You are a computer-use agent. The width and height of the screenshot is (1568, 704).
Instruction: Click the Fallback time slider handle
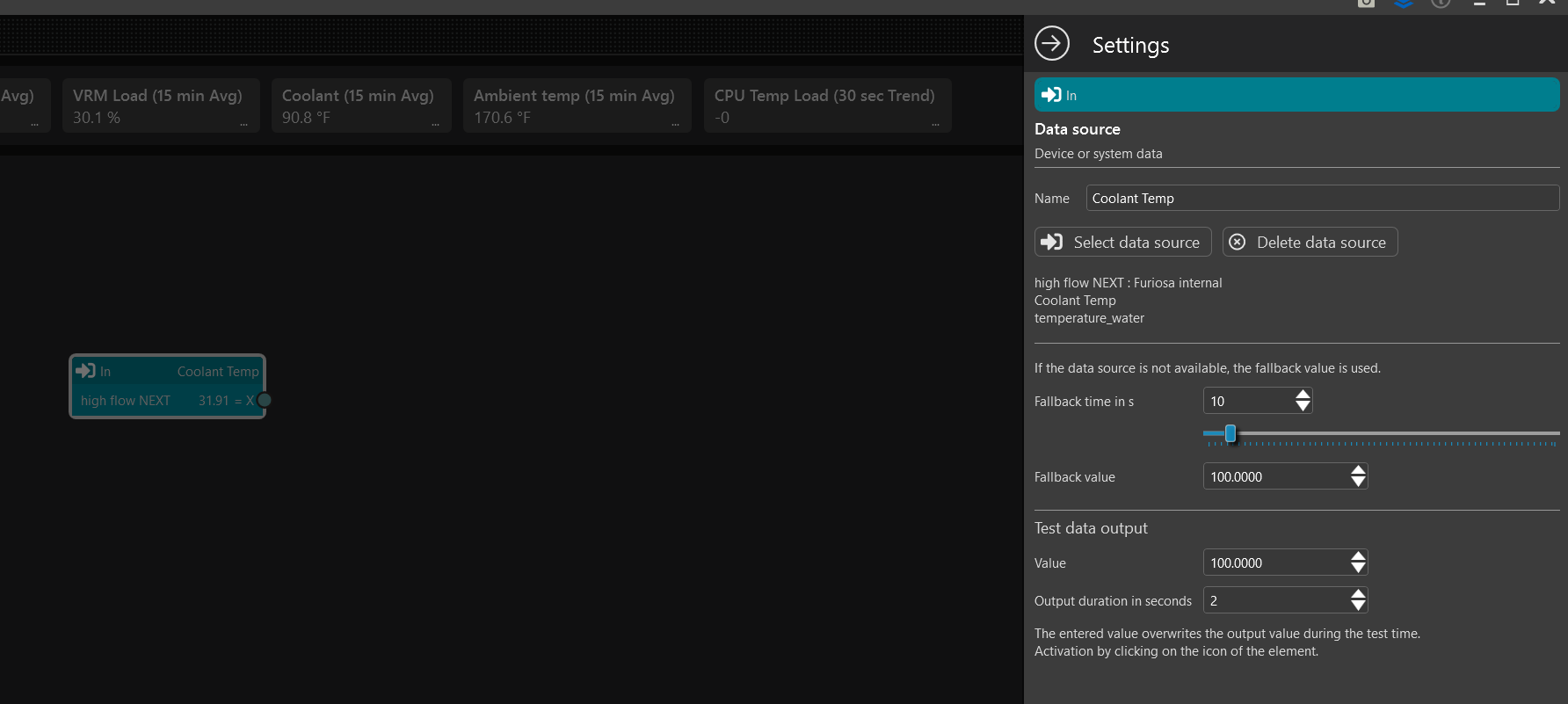(1230, 433)
